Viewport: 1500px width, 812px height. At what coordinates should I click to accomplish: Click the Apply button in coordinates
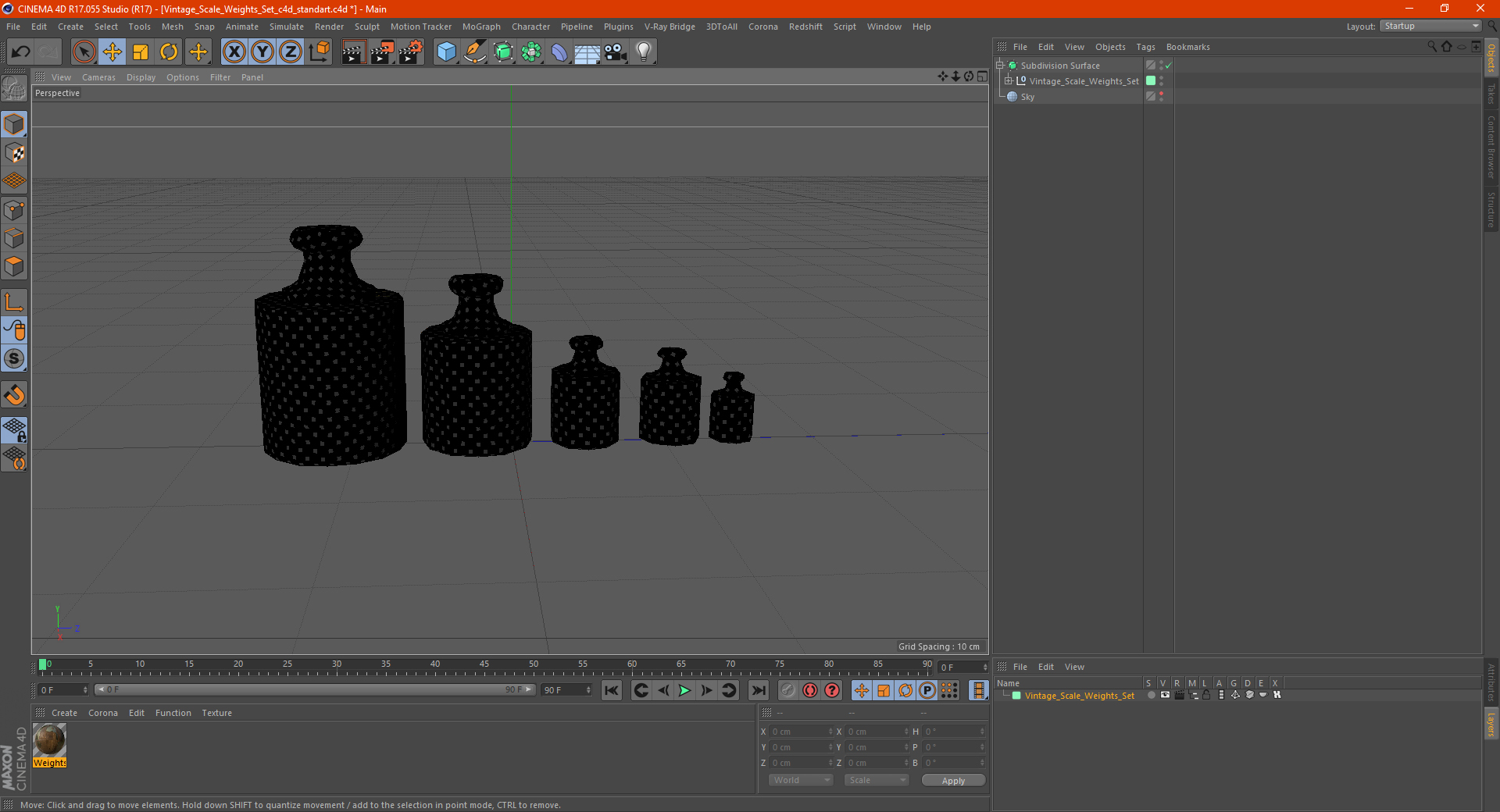point(953,781)
